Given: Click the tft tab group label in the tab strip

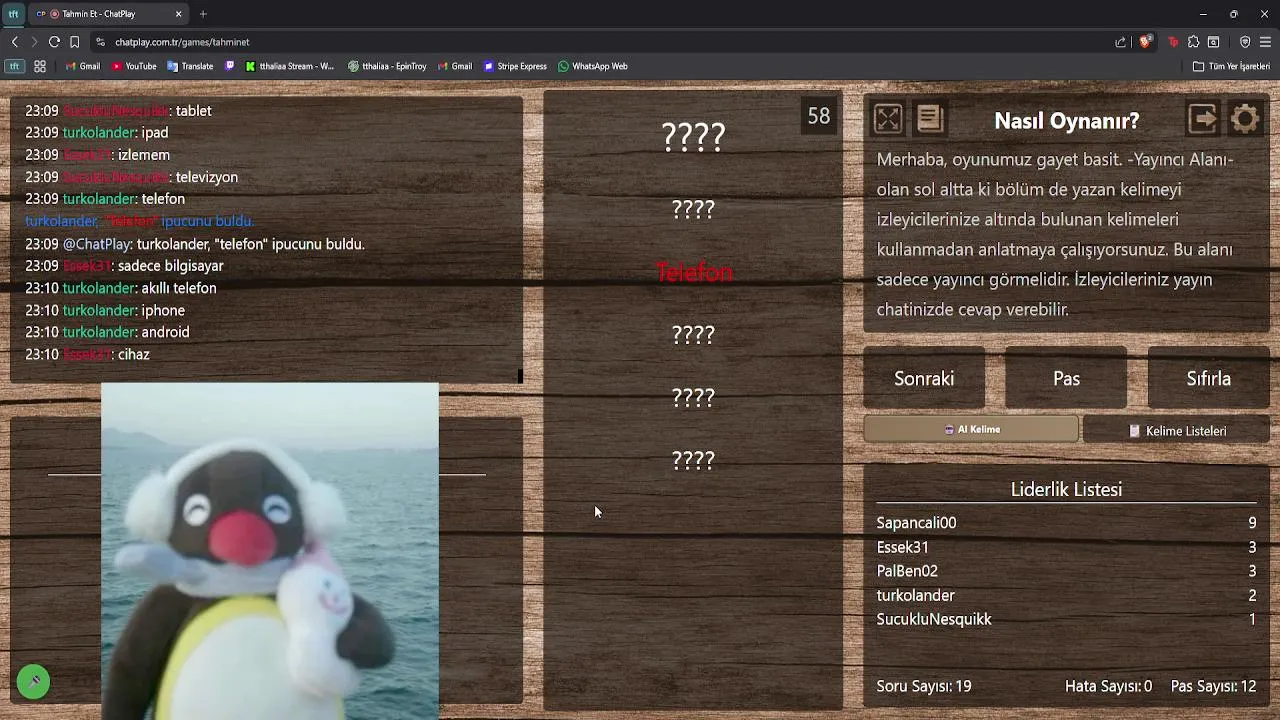Looking at the screenshot, I should coord(14,14).
